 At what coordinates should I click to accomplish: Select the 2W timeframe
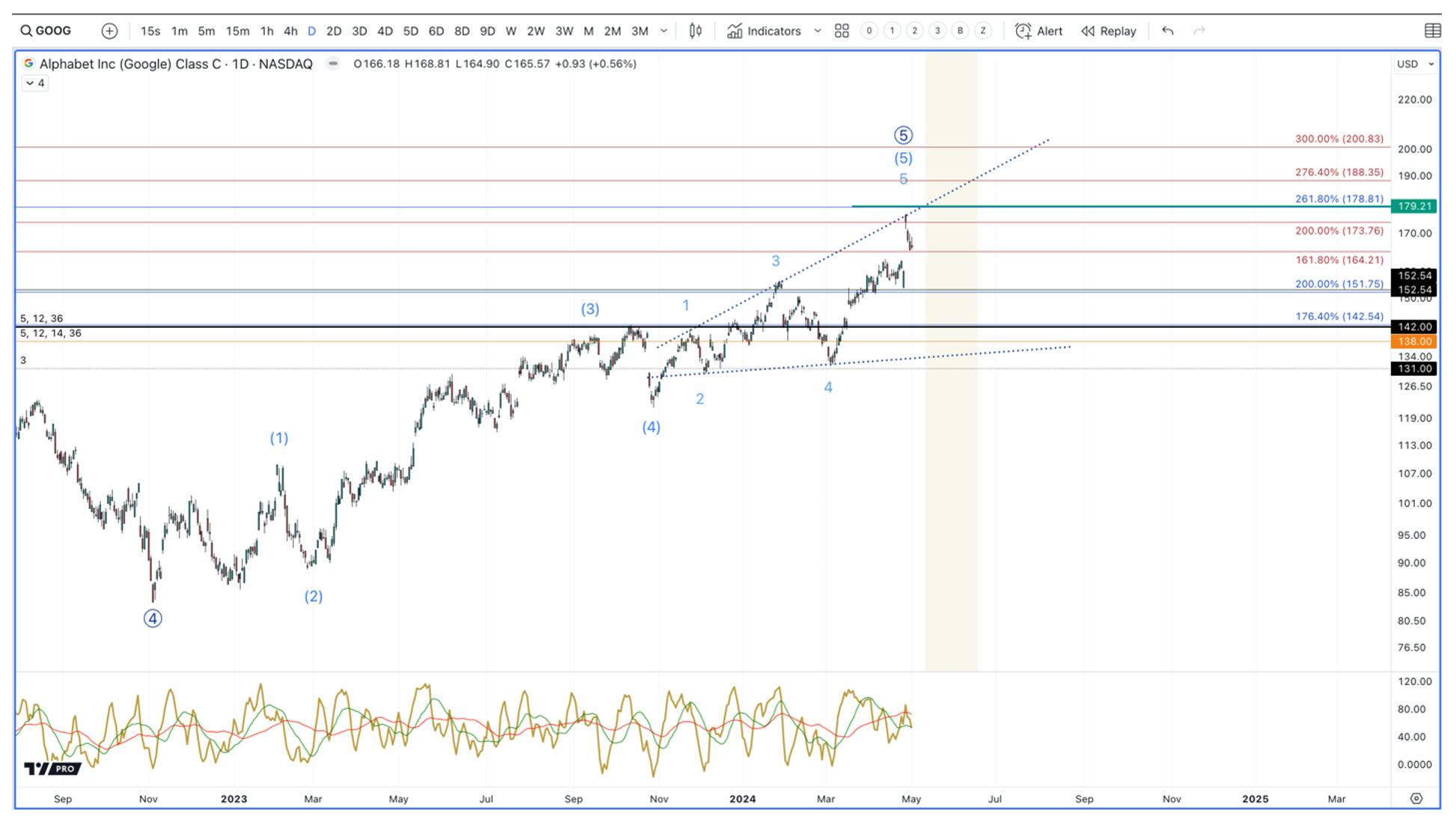536,31
